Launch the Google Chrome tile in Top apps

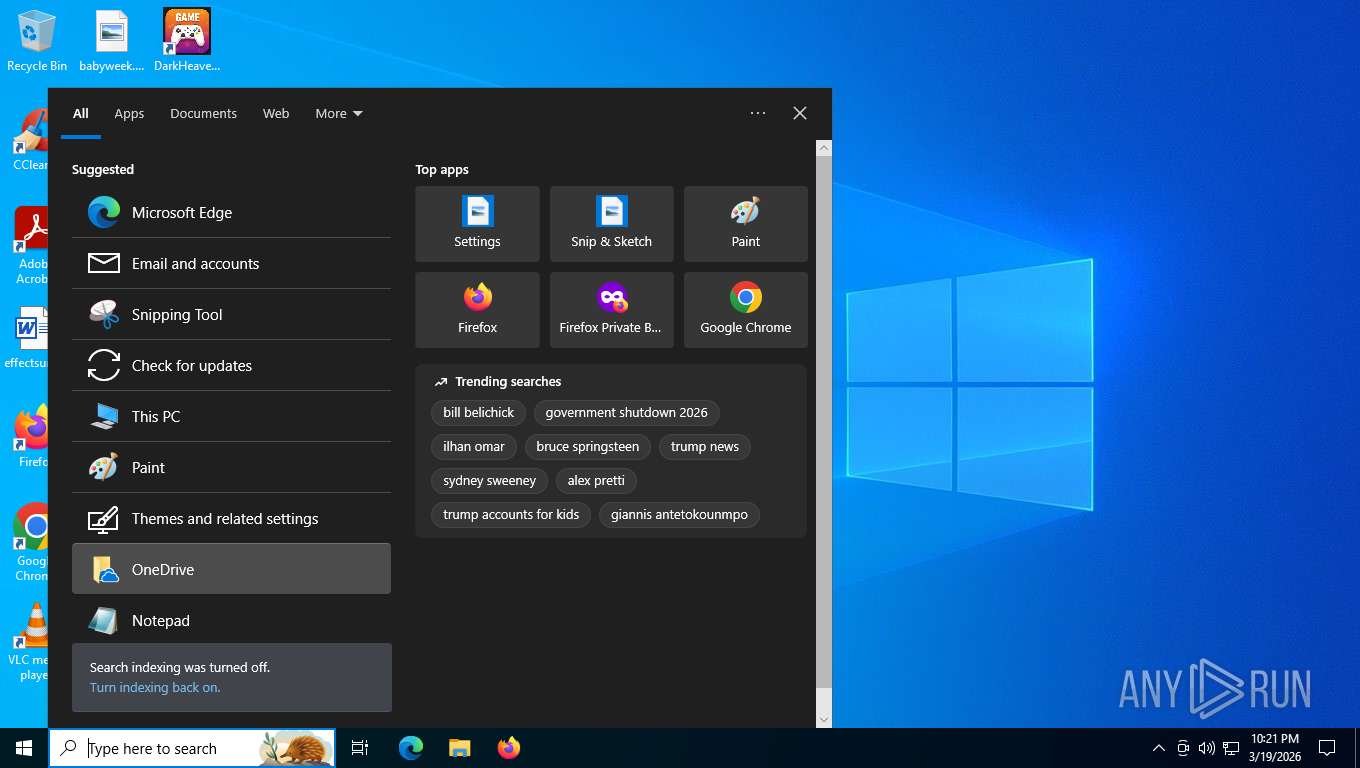tap(745, 310)
